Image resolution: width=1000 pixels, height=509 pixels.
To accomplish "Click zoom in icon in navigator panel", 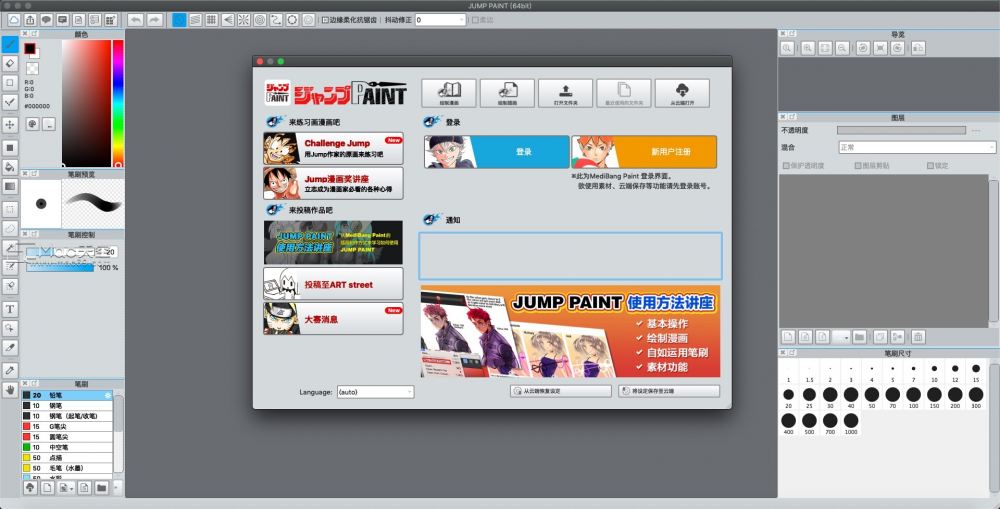I will (808, 48).
